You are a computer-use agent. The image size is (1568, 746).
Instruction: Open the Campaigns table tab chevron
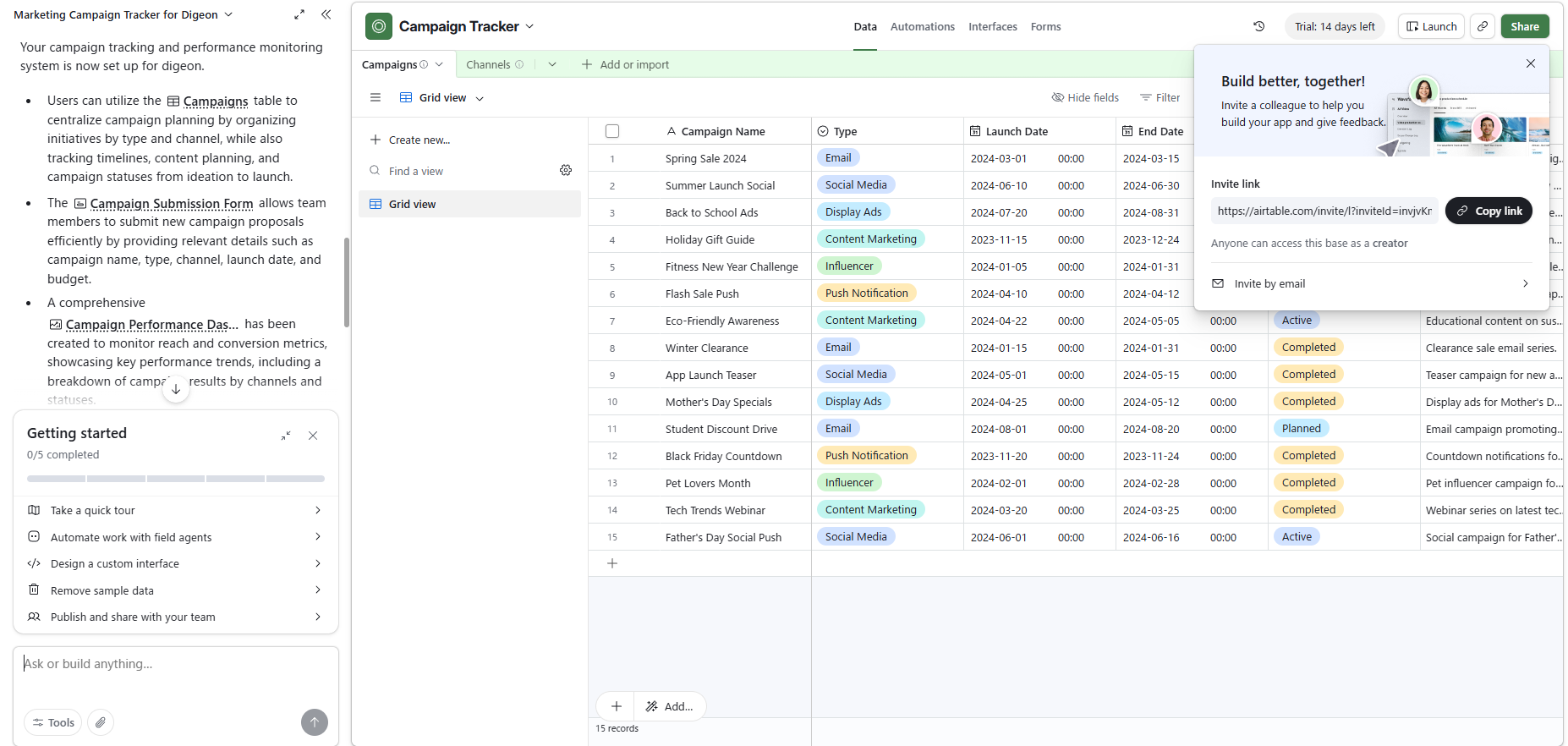439,64
